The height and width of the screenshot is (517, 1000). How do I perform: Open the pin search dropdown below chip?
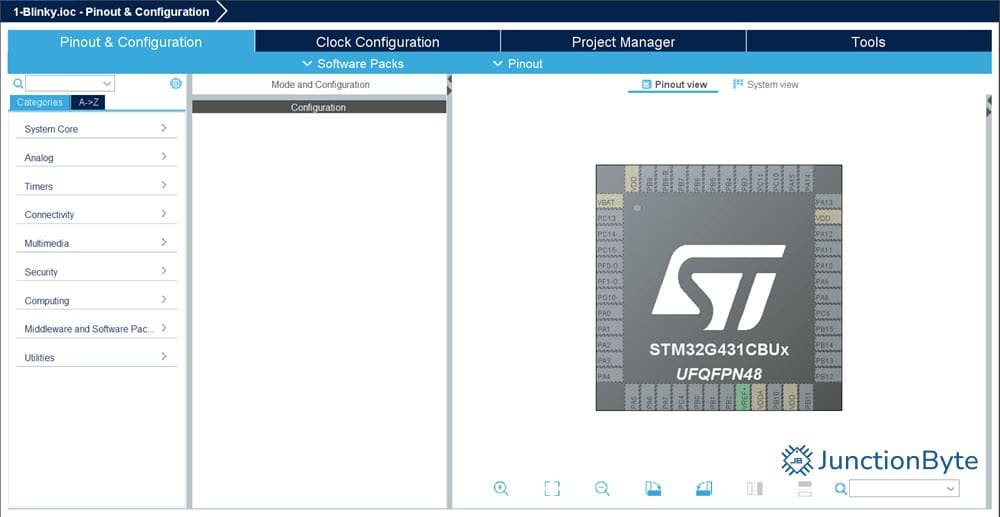(x=904, y=488)
